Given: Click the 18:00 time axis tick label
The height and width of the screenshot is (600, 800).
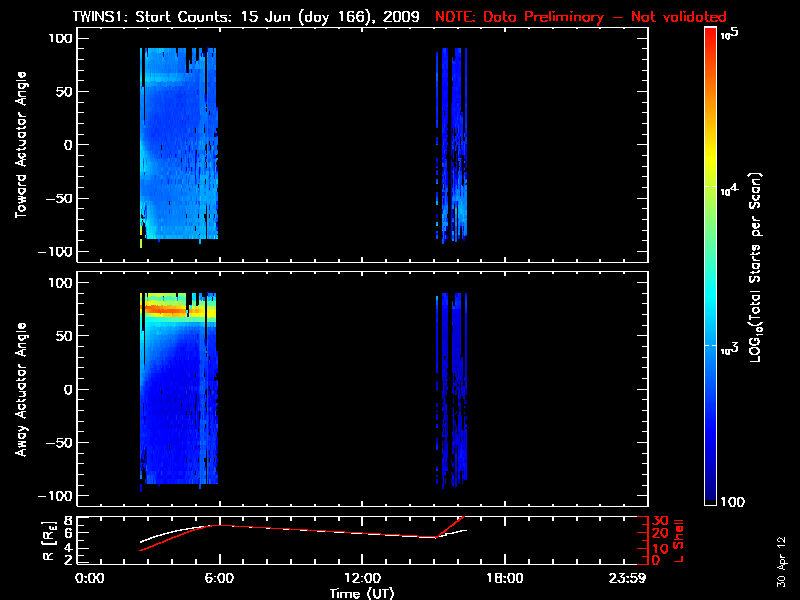Looking at the screenshot, I should pos(504,579).
